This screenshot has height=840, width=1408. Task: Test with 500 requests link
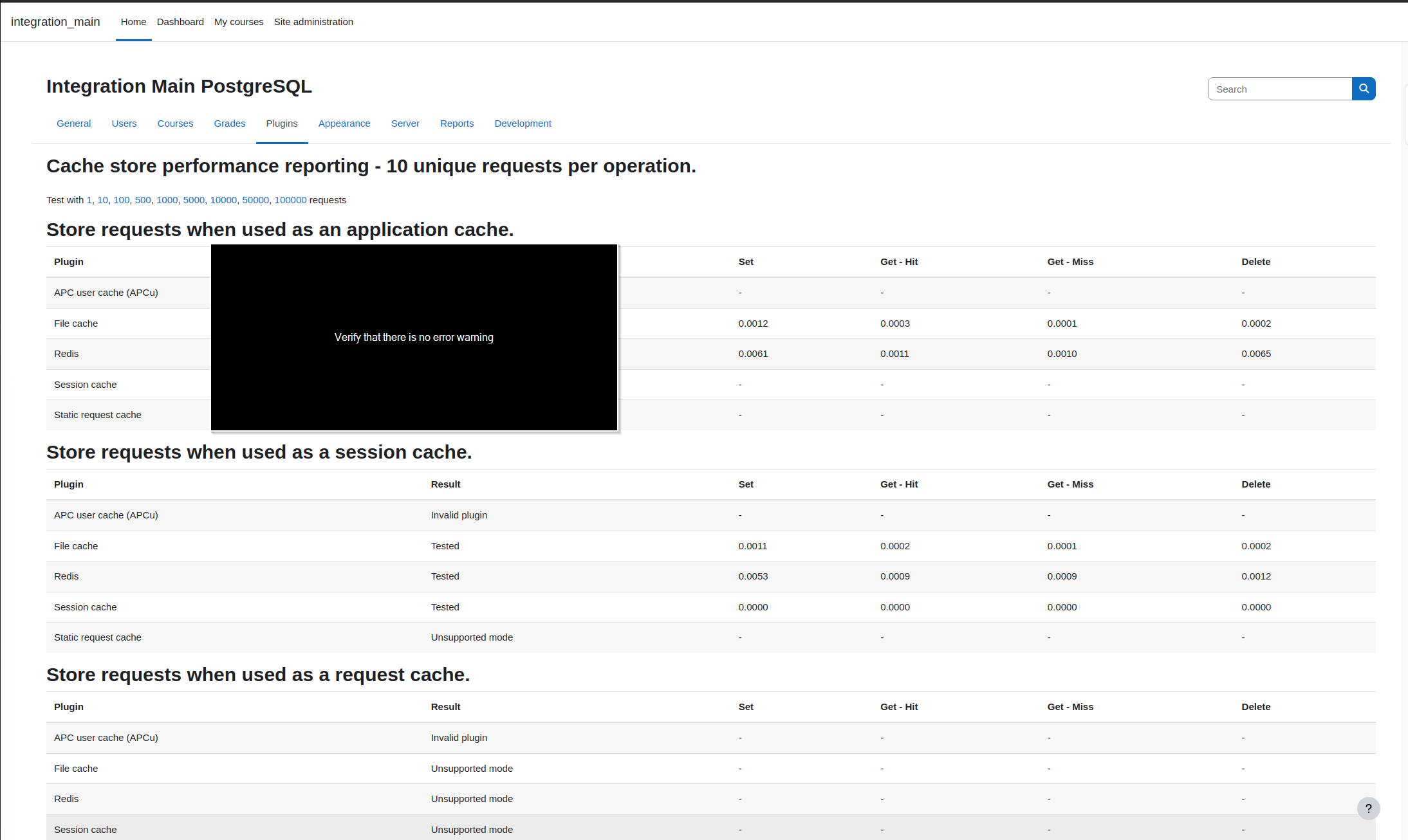pos(143,200)
